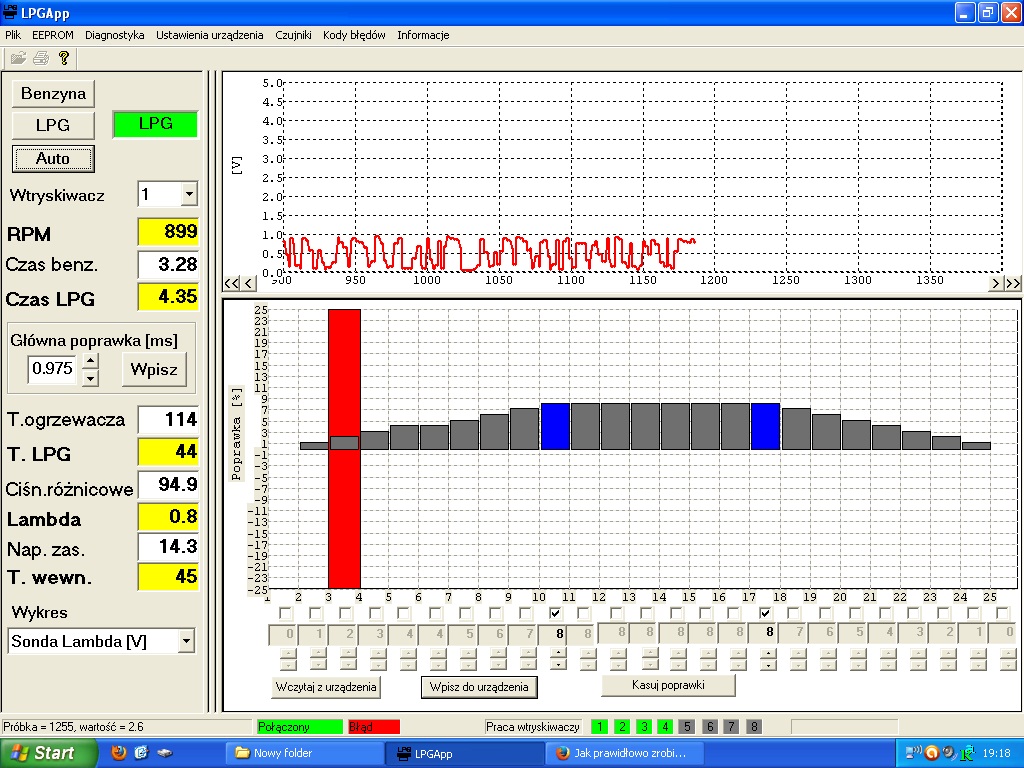1024x768 pixels.
Task: Open the Ustawienia urządzenia menu
Action: 209,35
